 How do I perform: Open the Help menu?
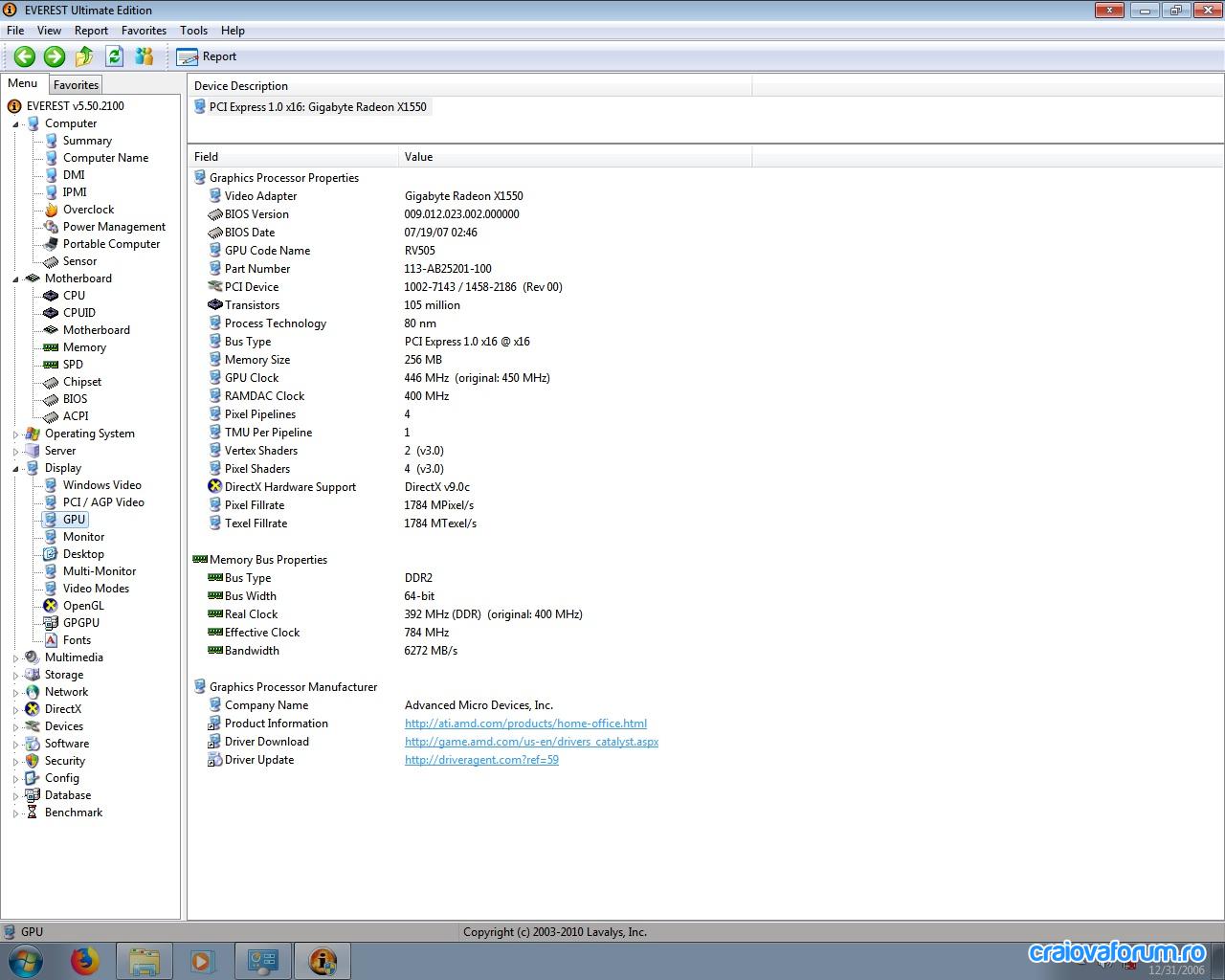pyautogui.click(x=234, y=31)
